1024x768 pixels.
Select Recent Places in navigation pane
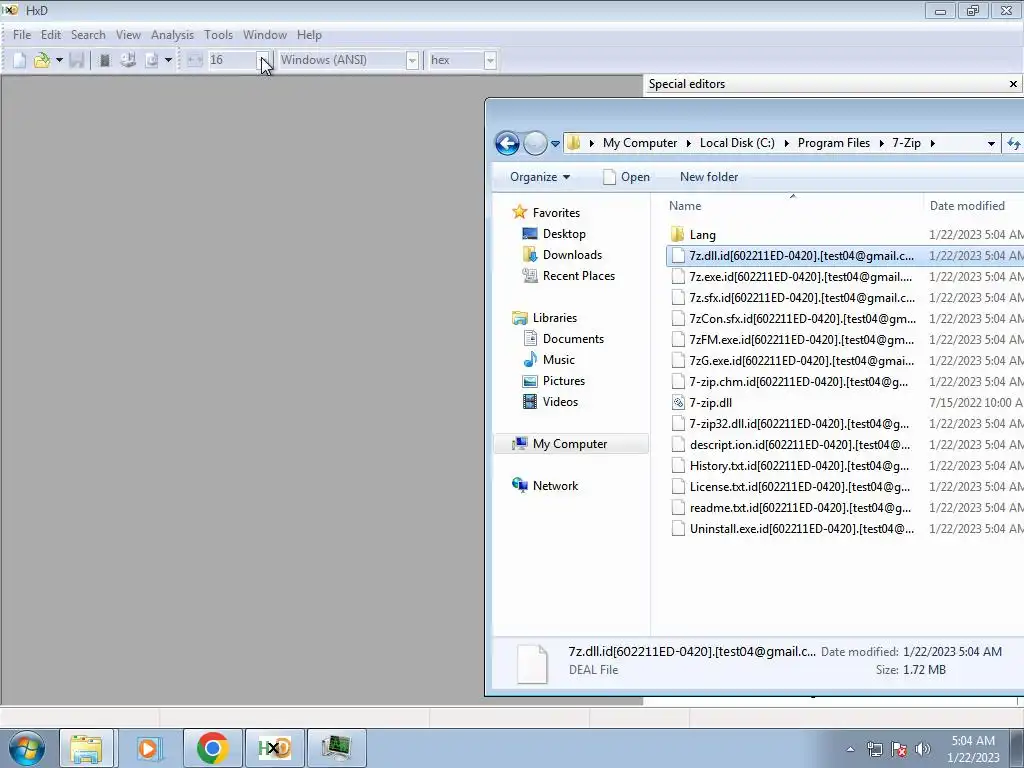tap(579, 276)
